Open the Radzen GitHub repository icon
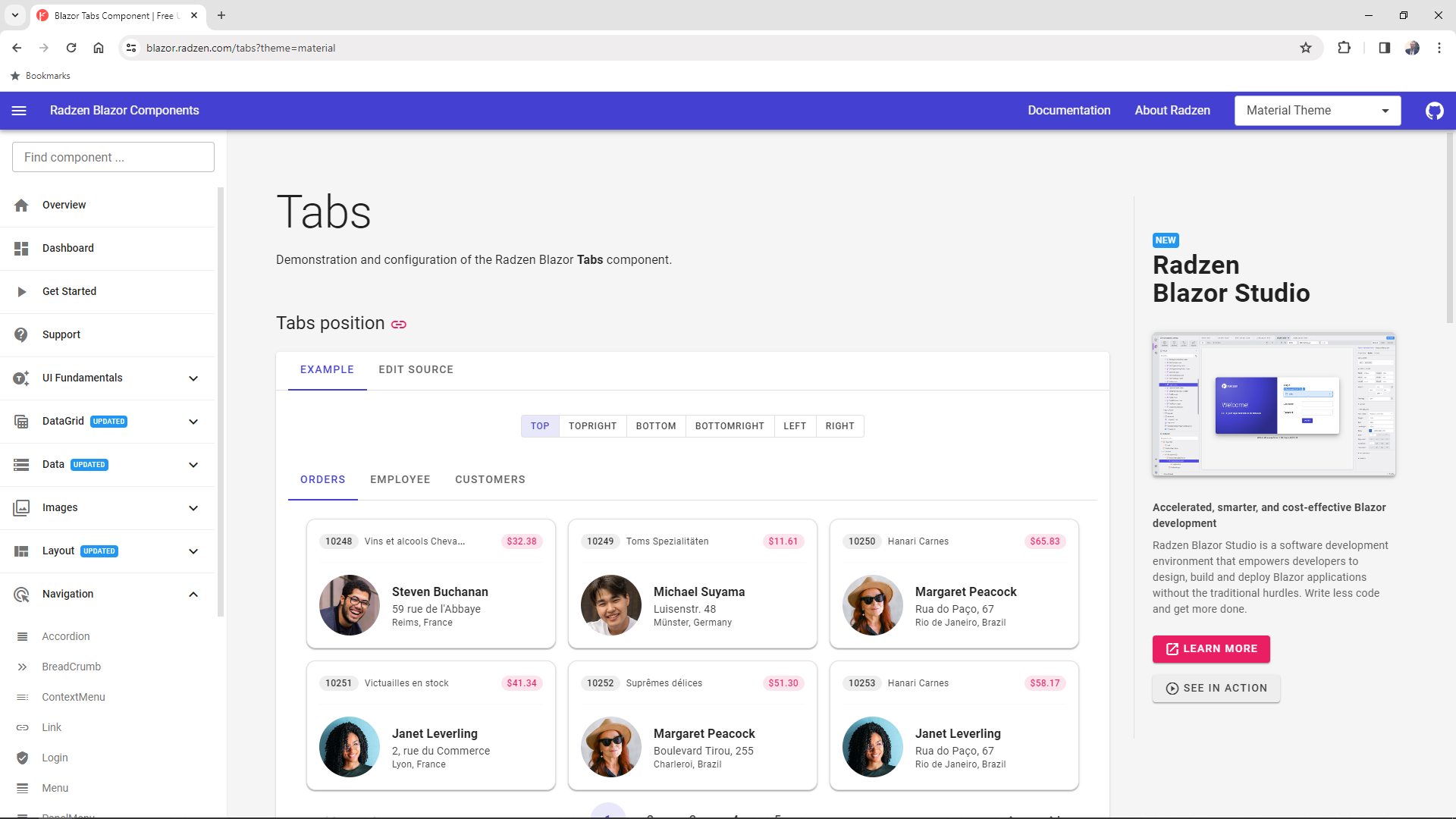The height and width of the screenshot is (819, 1456). (1435, 110)
